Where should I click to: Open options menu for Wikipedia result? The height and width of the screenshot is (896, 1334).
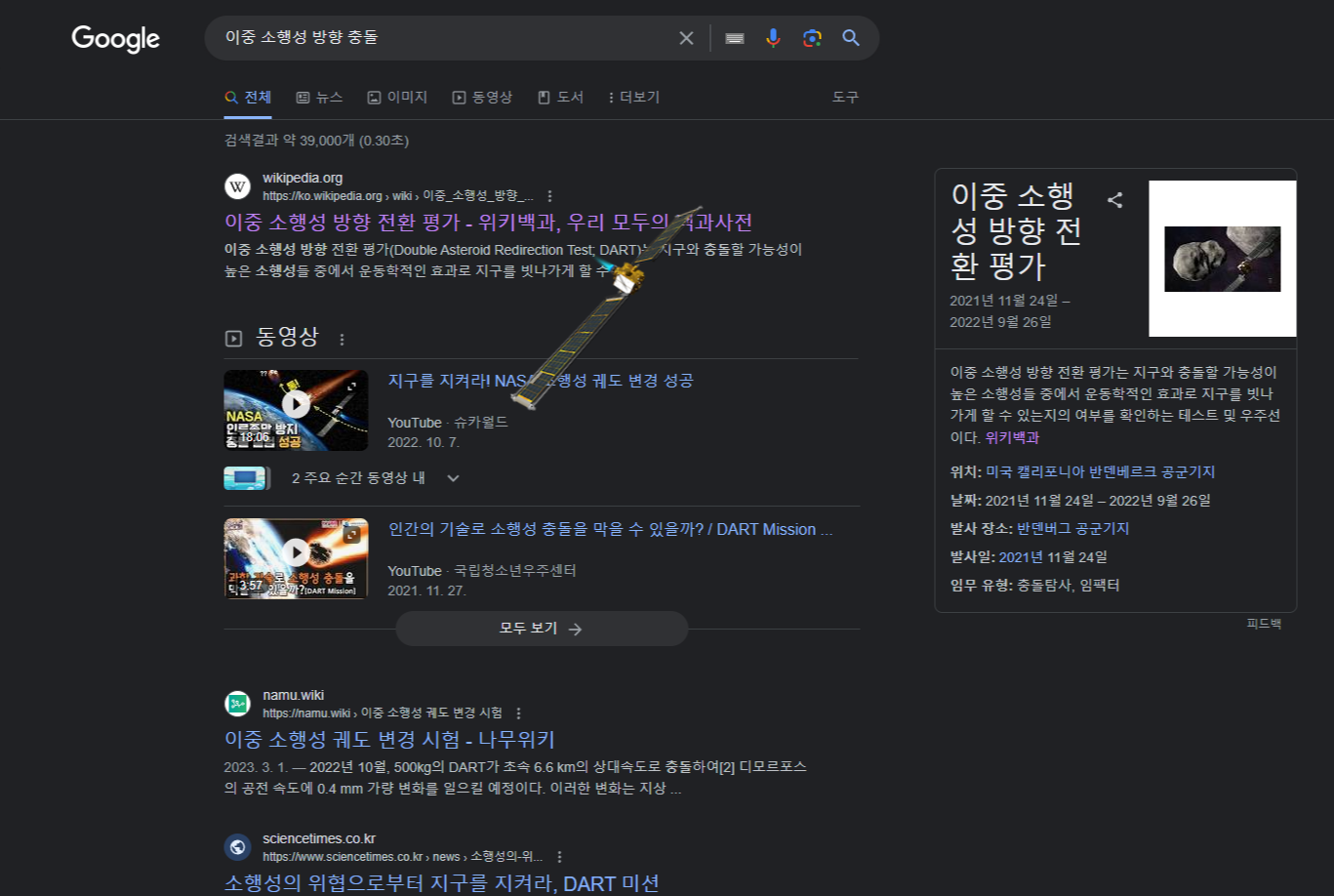[x=549, y=196]
